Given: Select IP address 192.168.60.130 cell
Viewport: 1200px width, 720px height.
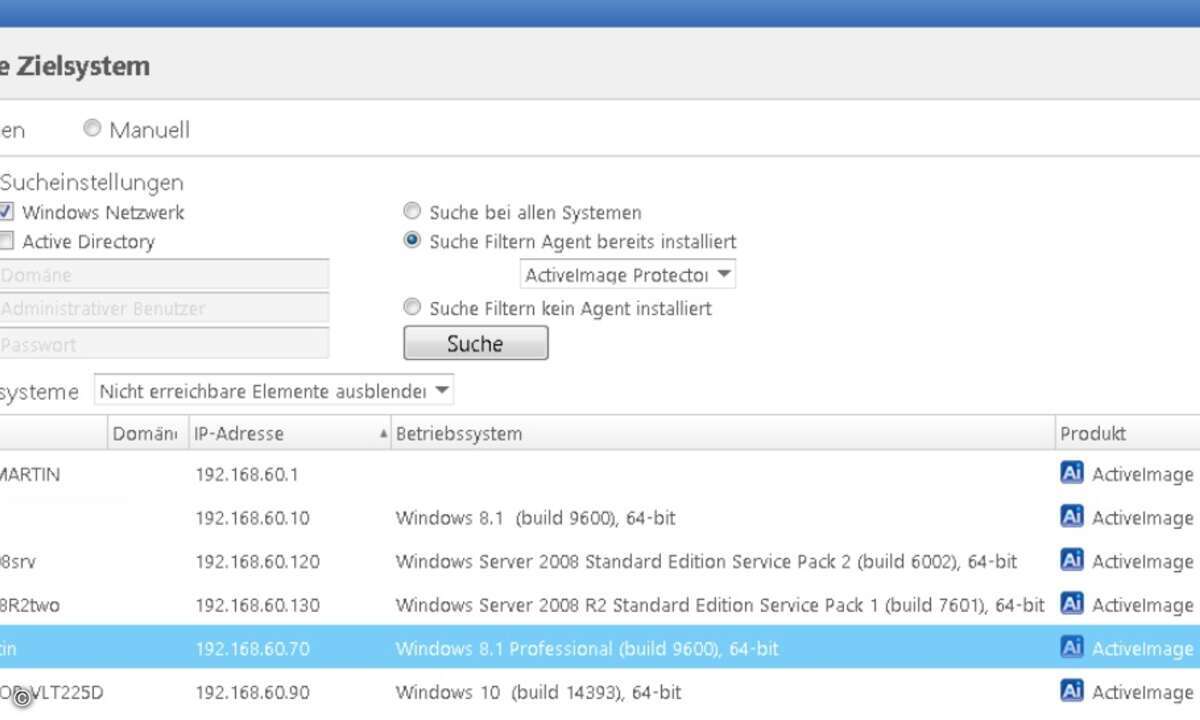Looking at the screenshot, I should tap(257, 605).
